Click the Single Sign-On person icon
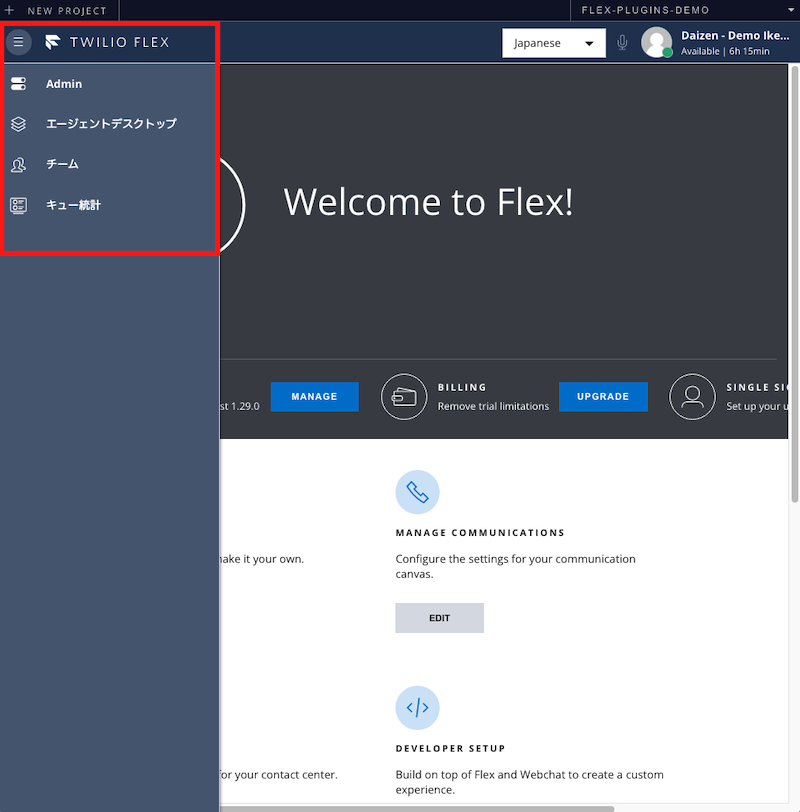 692,397
